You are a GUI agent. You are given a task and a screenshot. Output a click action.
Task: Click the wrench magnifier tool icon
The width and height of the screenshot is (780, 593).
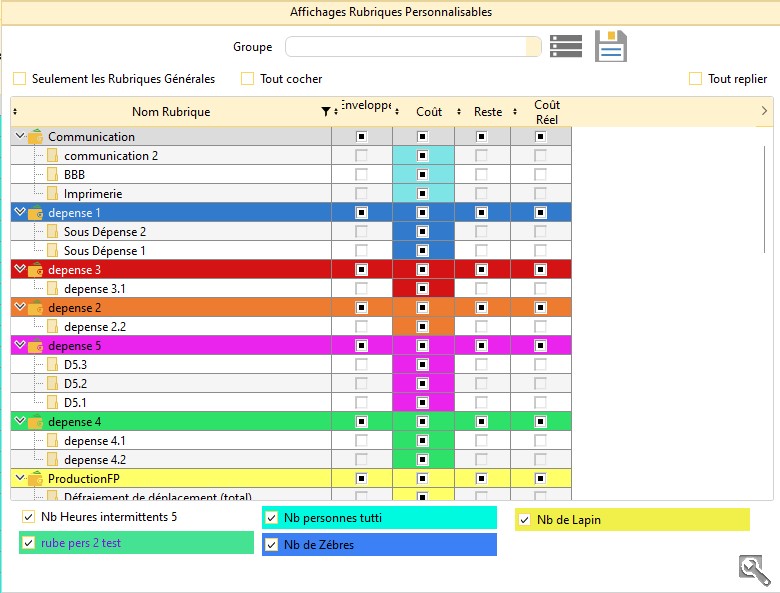[754, 569]
